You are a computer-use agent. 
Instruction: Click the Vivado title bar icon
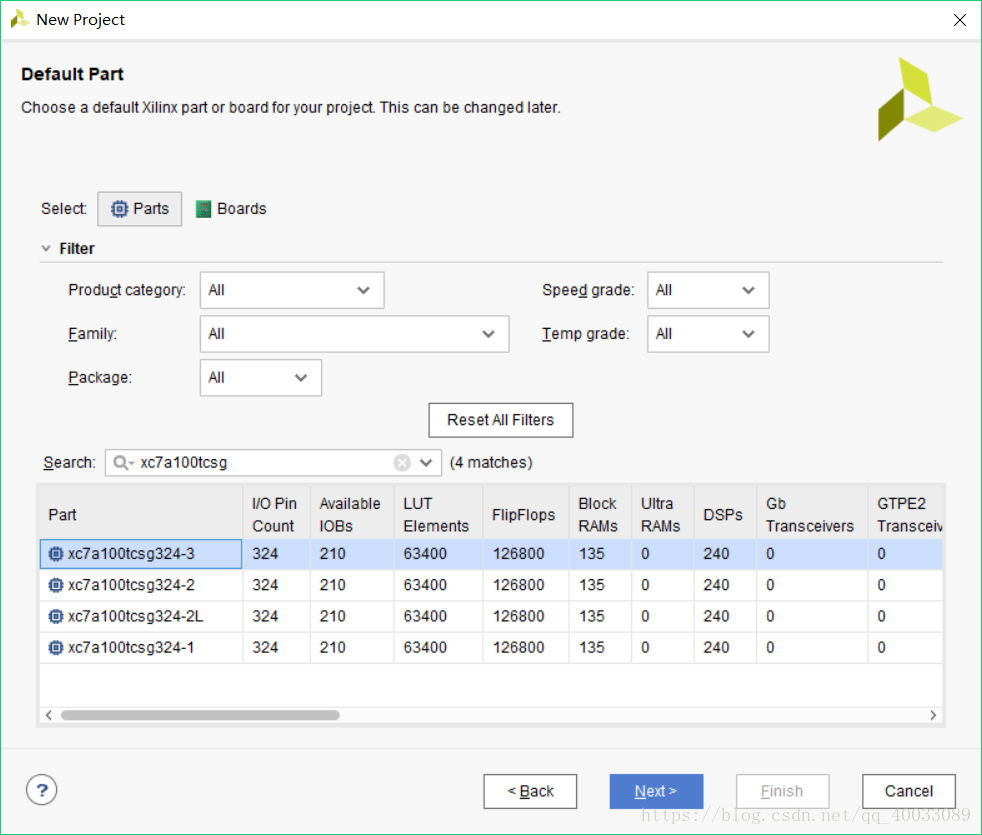click(x=20, y=19)
